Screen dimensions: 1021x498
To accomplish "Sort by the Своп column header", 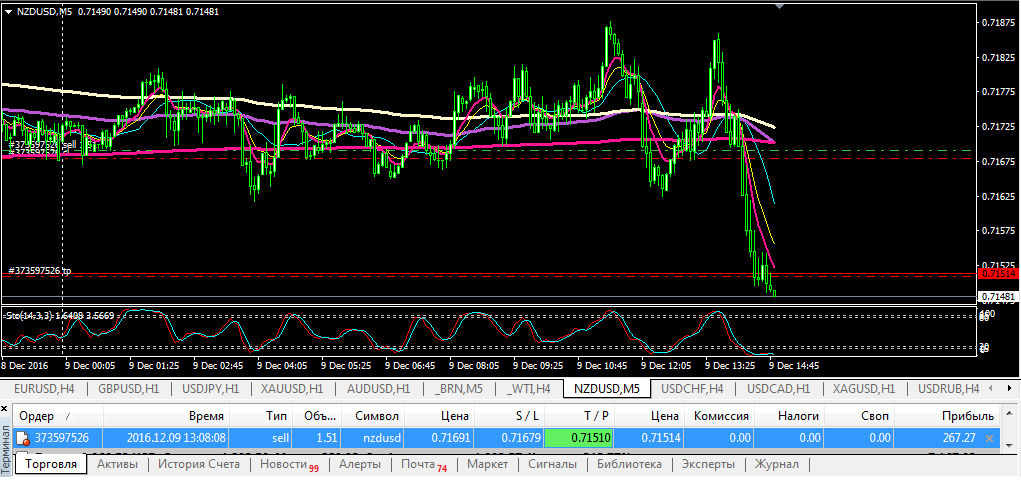I will click(859, 416).
